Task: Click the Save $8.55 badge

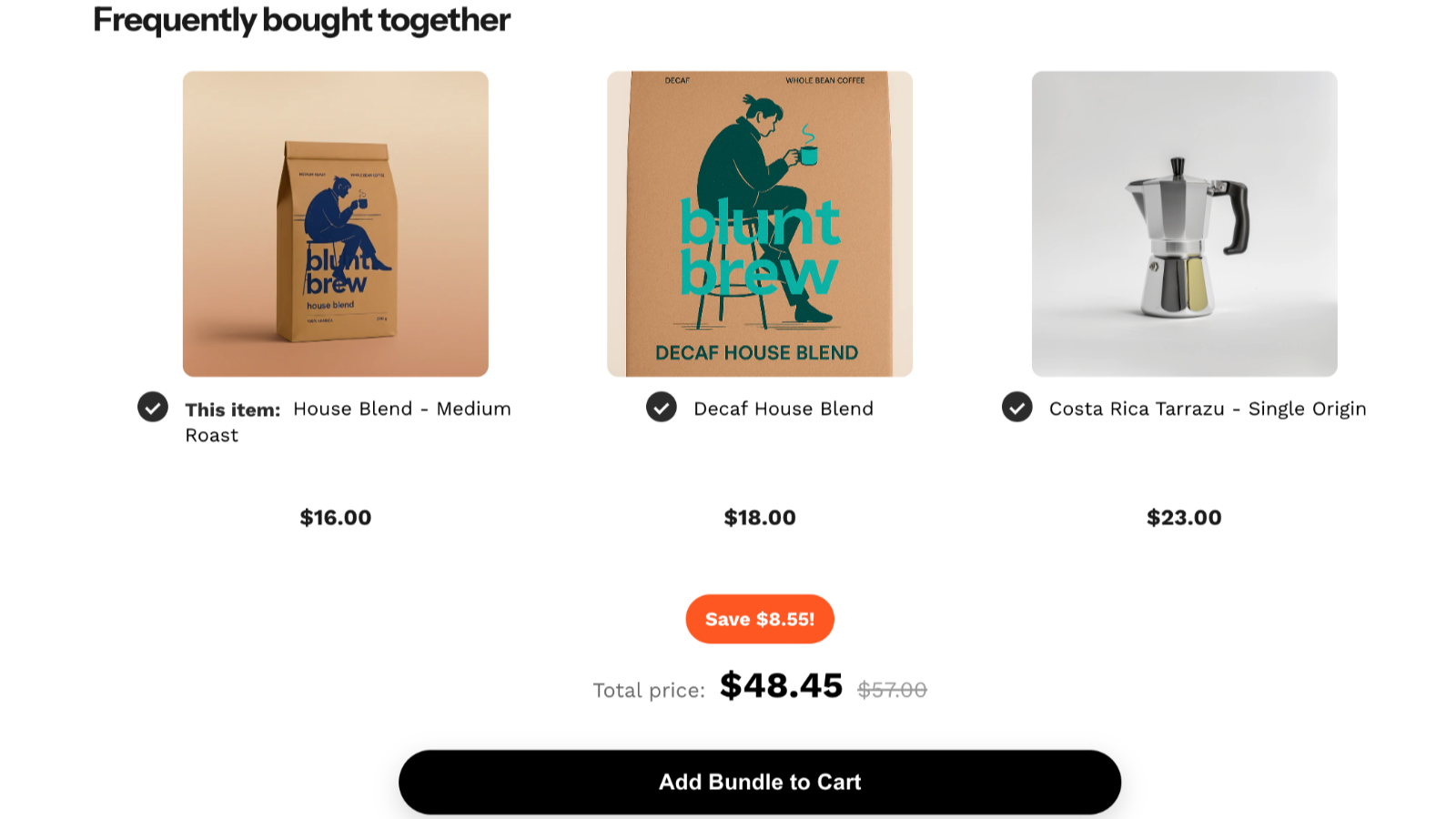Action: (x=760, y=619)
